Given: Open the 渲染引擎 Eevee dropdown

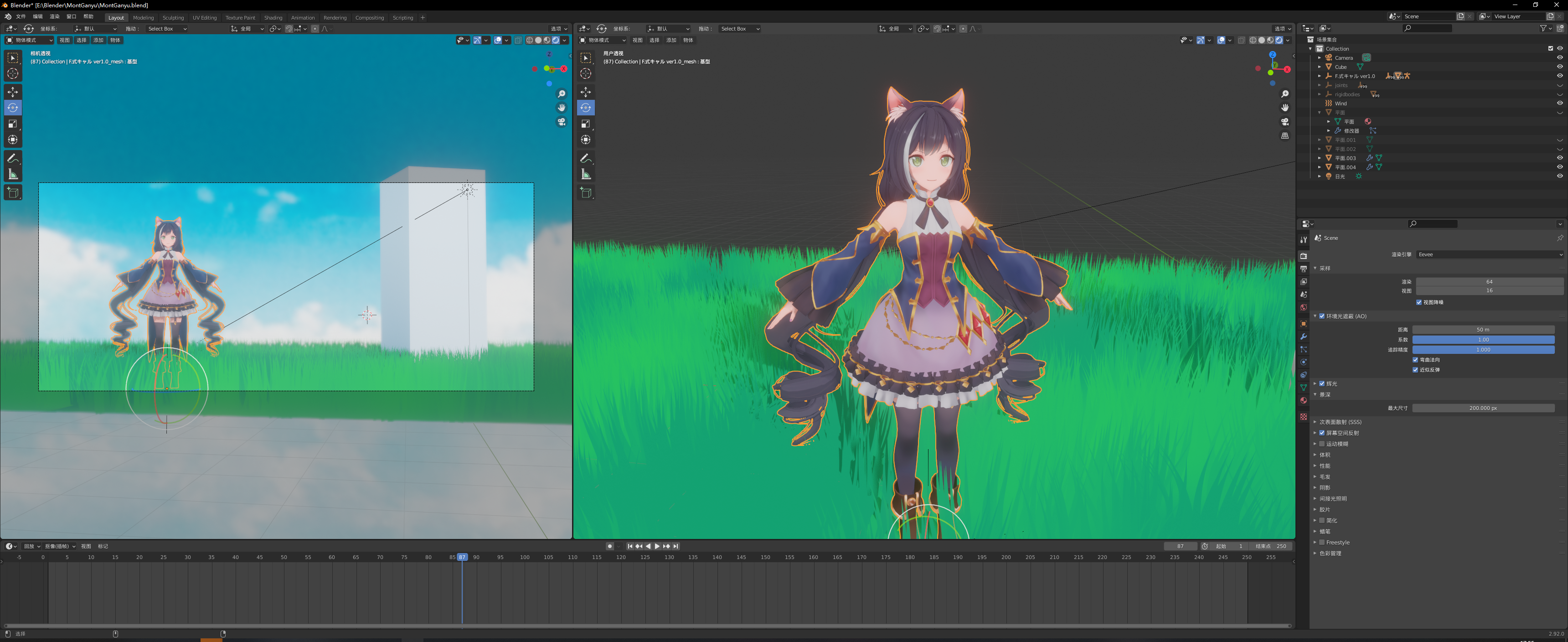Looking at the screenshot, I should pos(1490,254).
